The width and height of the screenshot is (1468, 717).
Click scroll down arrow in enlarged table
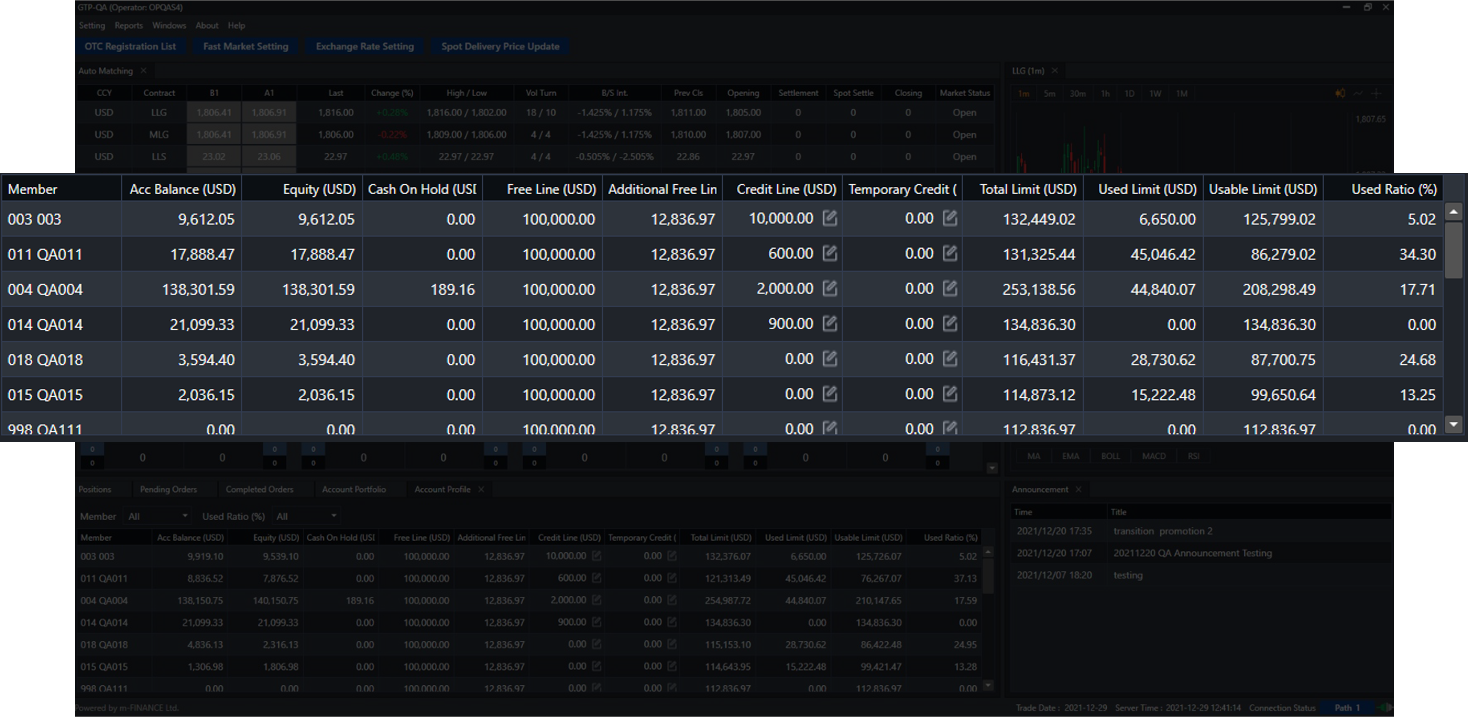pos(1454,425)
